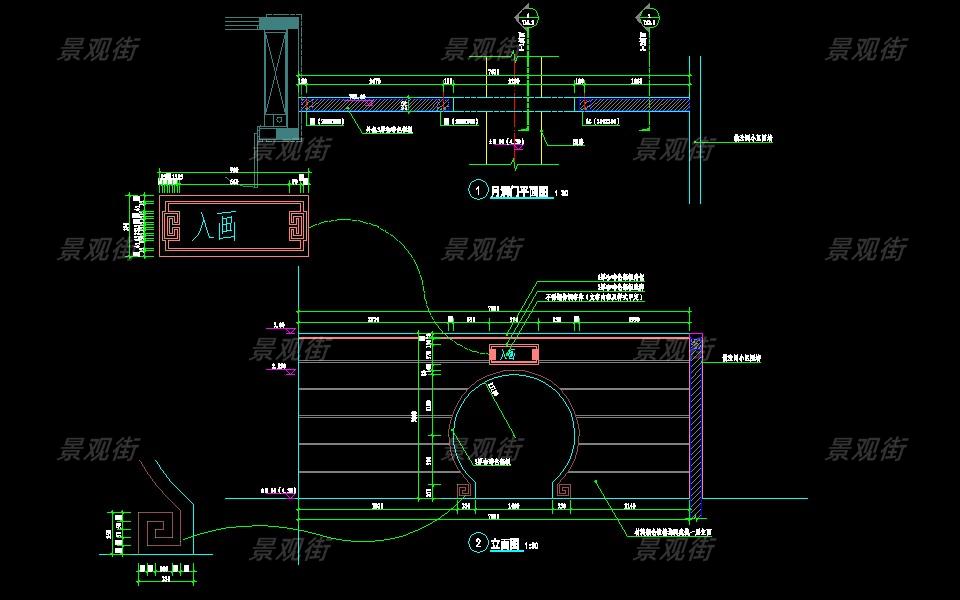Click the small plaque above the moon gate
This screenshot has height=600, width=960.
pos(514,353)
